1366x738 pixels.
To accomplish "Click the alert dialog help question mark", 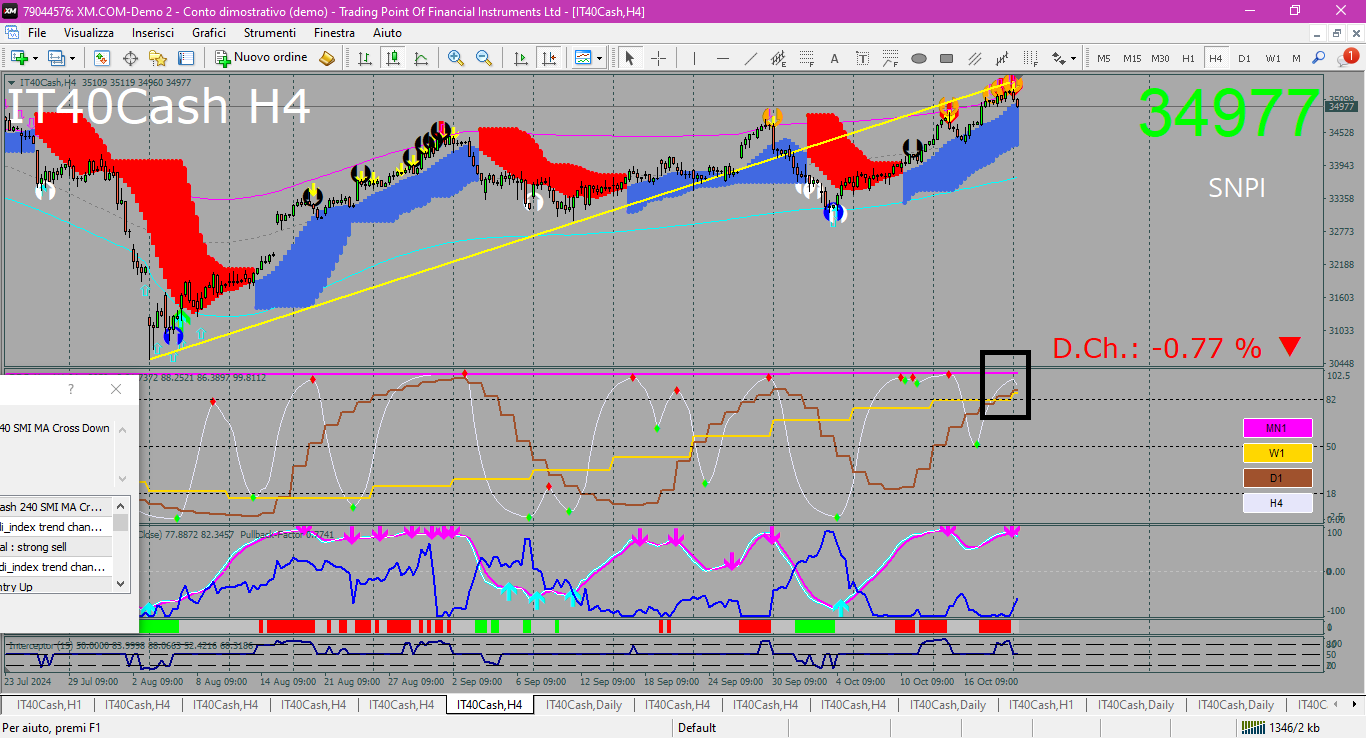I will pos(70,389).
